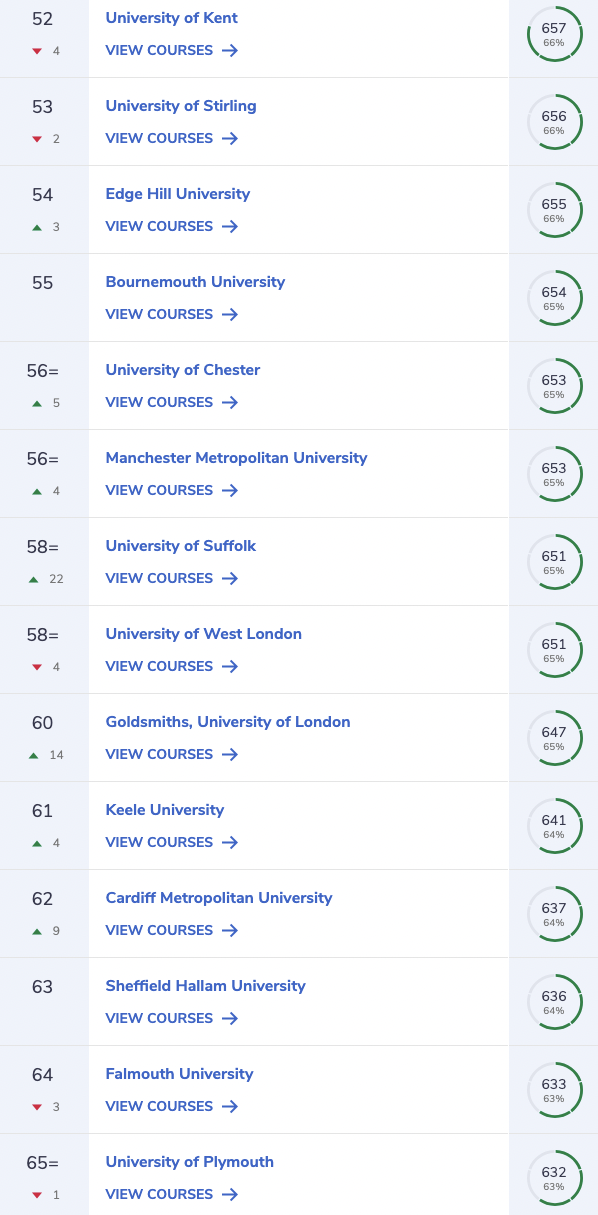Viewport: 598px width, 1215px height.
Task: Open Manchester Metropolitan University page
Action: pyautogui.click(x=237, y=458)
